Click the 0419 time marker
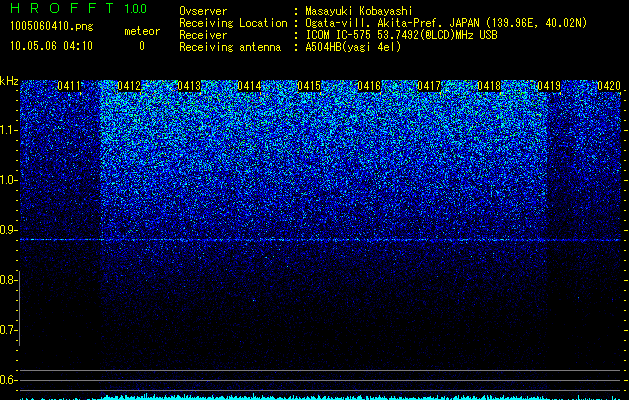 (x=549, y=86)
